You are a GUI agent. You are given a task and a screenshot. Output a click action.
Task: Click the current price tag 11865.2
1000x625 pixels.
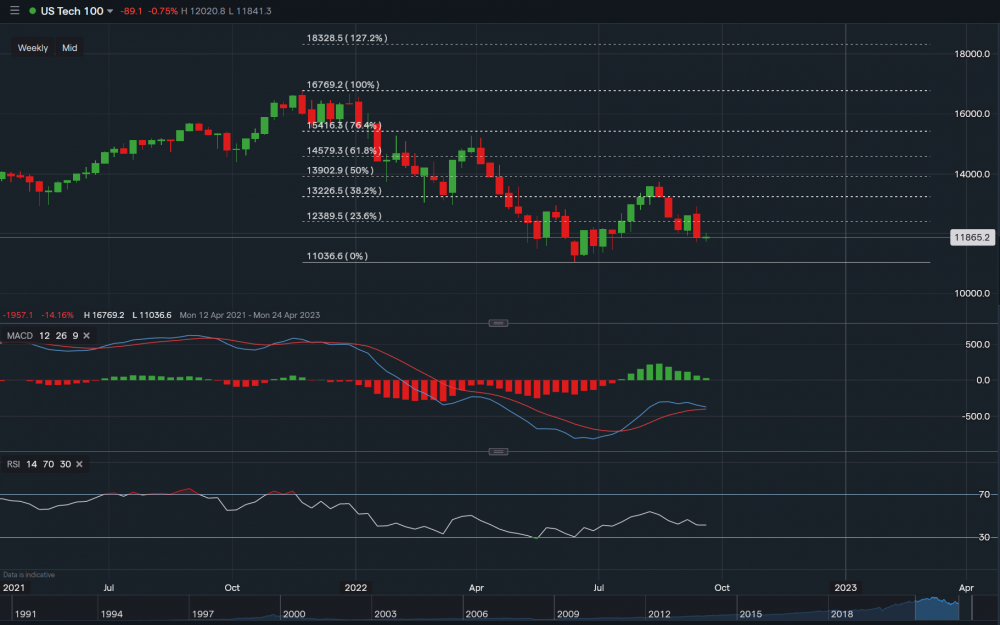tap(972, 238)
